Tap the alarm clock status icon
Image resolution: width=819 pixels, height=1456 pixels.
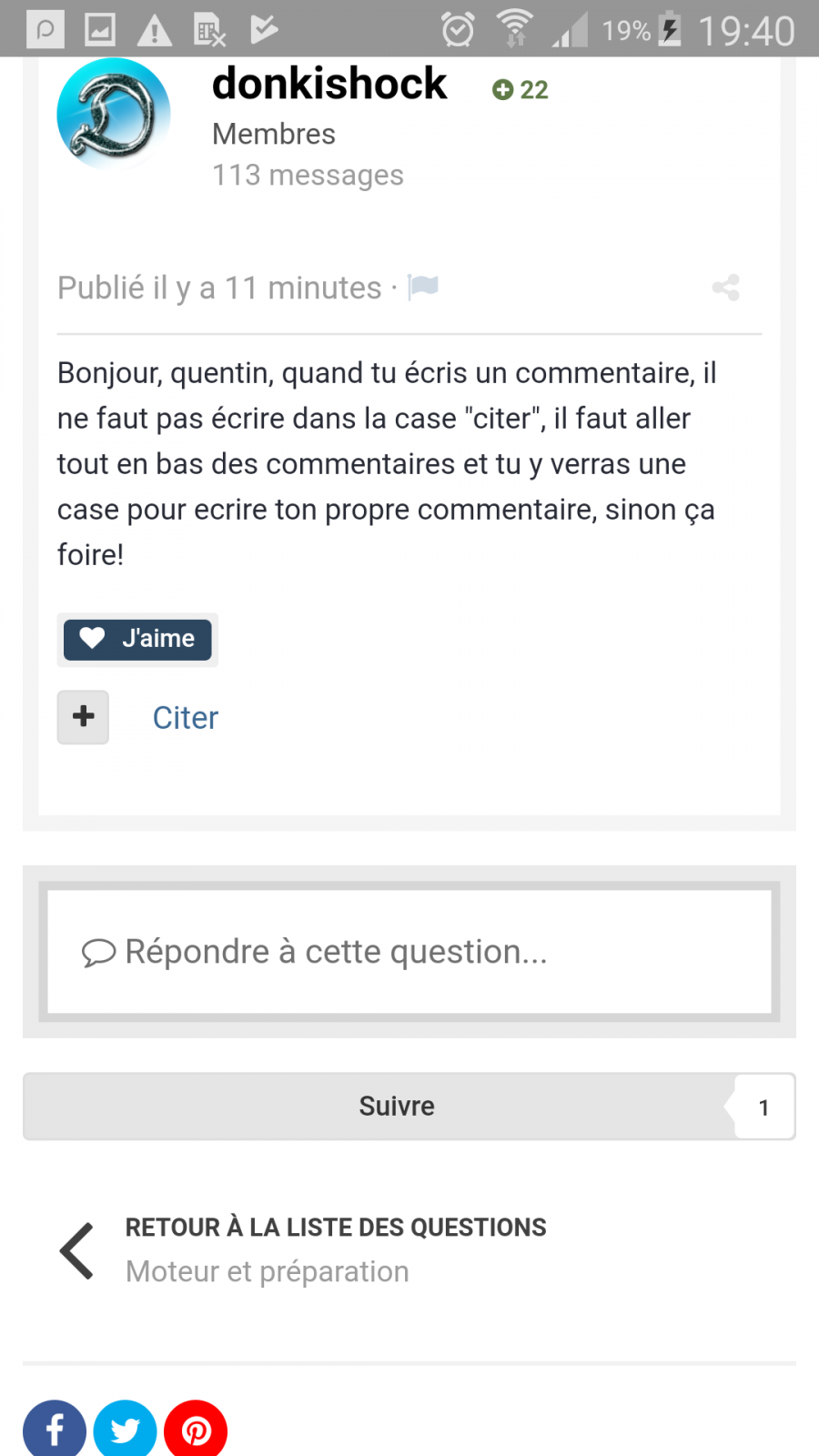click(x=458, y=30)
